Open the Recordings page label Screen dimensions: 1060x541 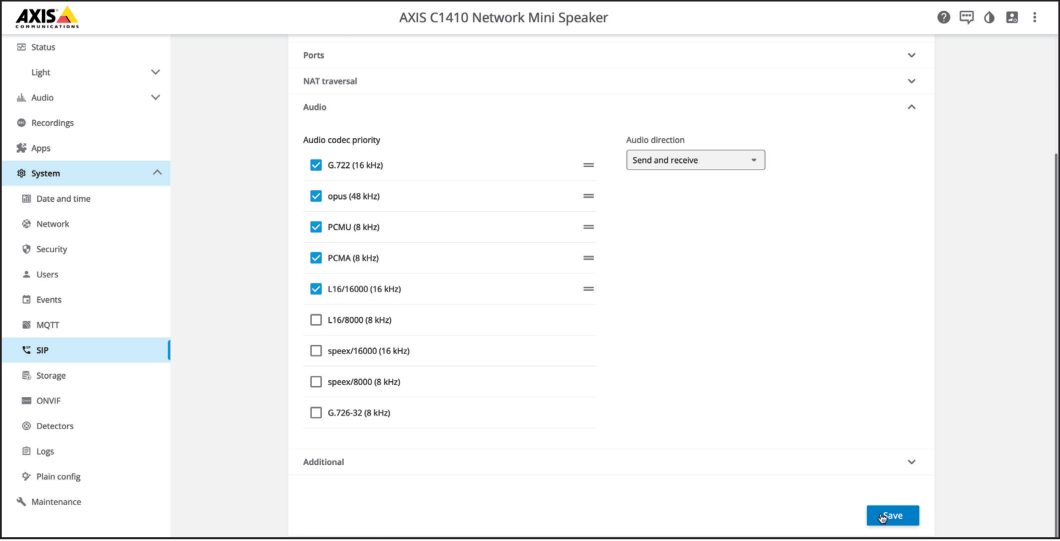pos(53,123)
